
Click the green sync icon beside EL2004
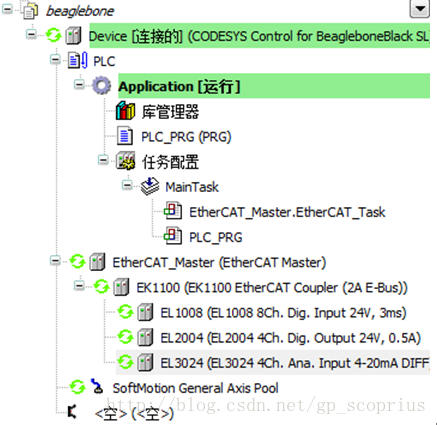point(125,337)
